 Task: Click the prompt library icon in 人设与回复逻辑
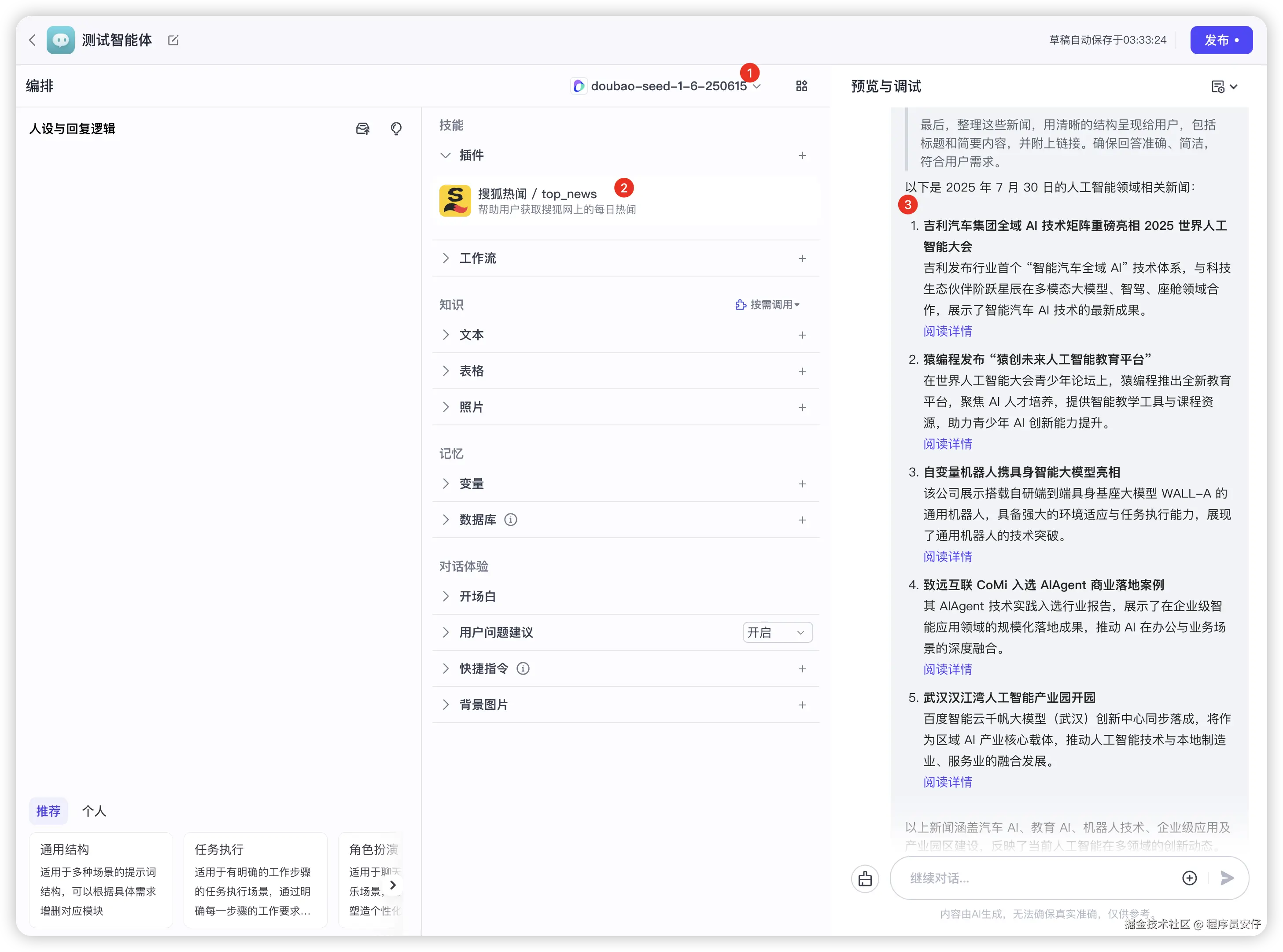362,129
